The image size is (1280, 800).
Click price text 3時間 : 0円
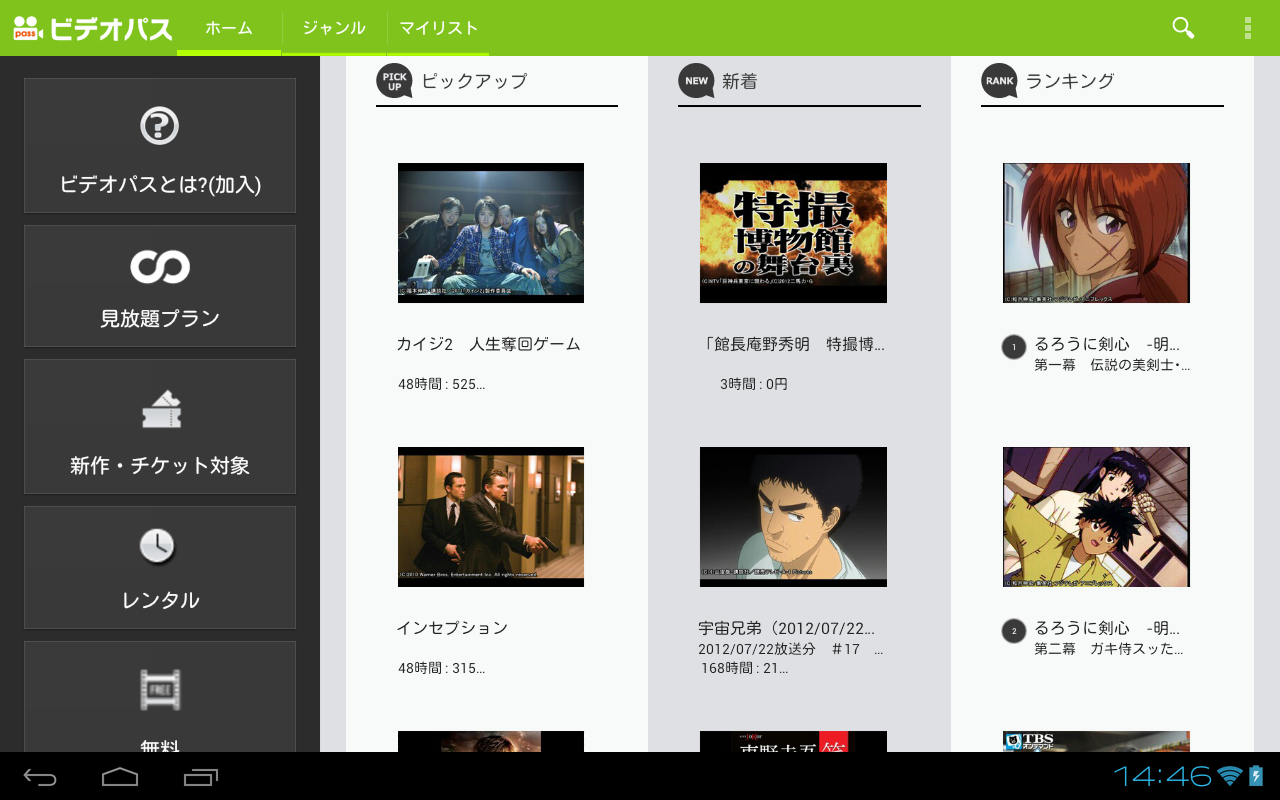pyautogui.click(x=754, y=384)
